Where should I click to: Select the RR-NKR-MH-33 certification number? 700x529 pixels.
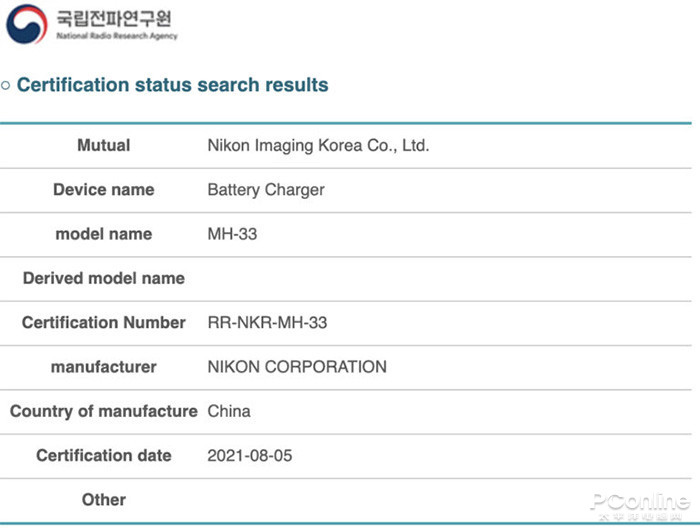click(267, 323)
